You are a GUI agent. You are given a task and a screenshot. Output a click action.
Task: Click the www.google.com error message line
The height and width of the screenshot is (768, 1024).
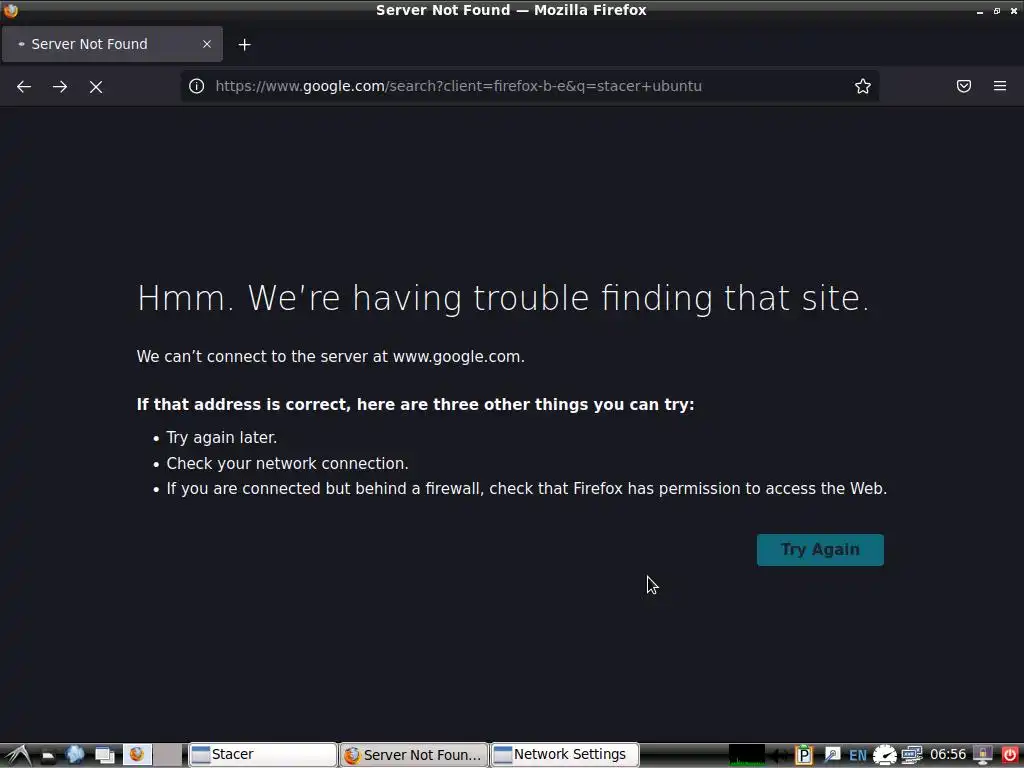coord(330,357)
